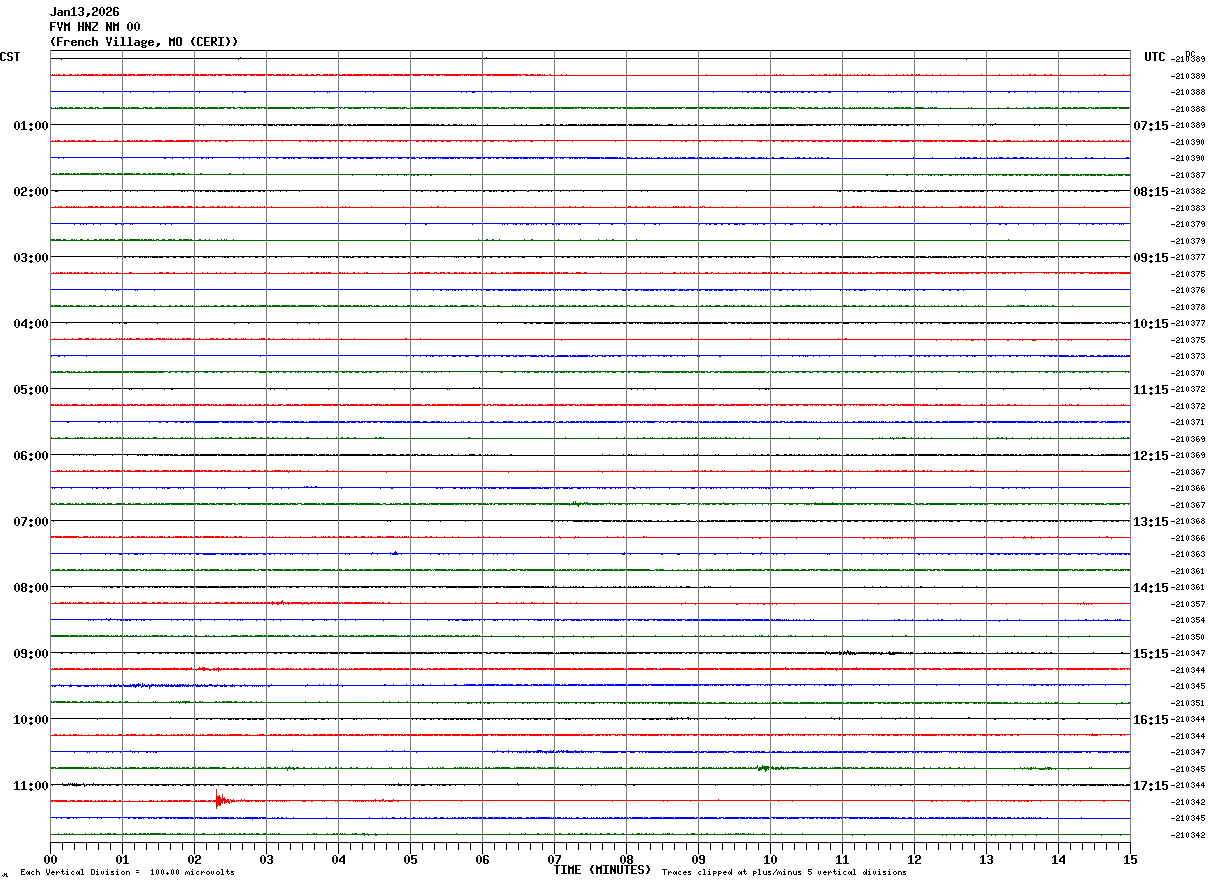1210x886 pixels.
Task: Click minute 03 on the time axis
Action: click(266, 859)
